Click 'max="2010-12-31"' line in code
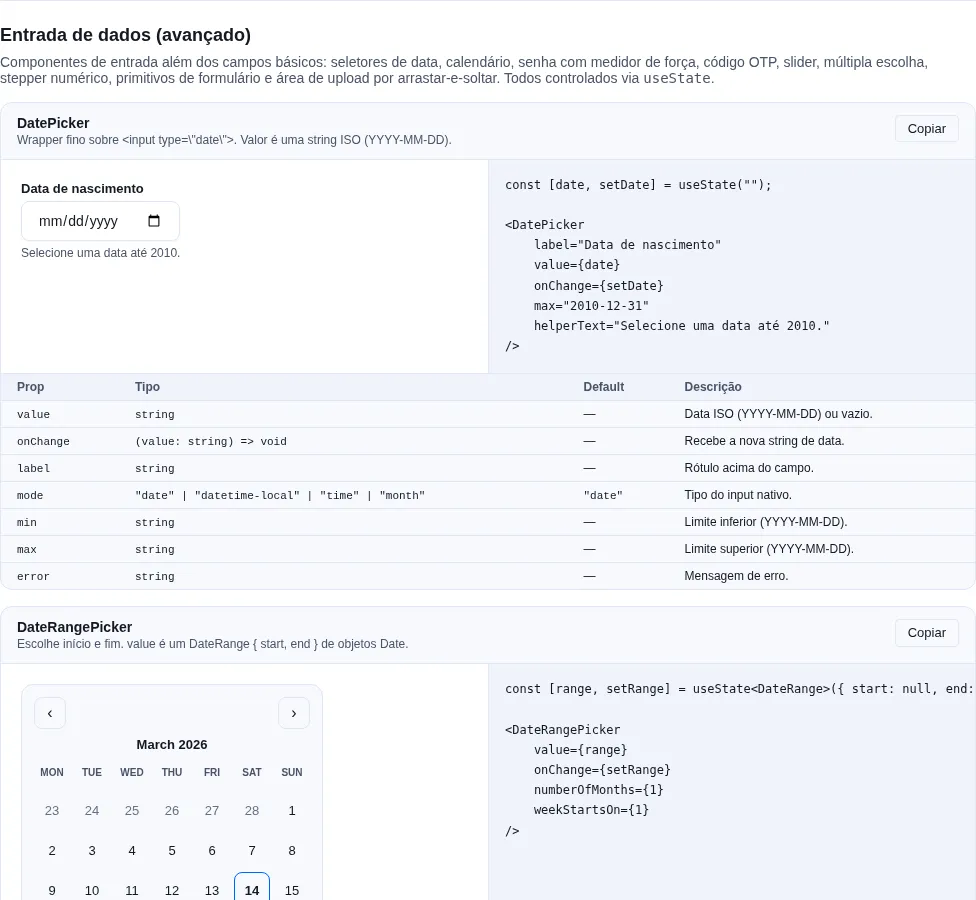Viewport: 976px width, 900px height. pos(591,306)
